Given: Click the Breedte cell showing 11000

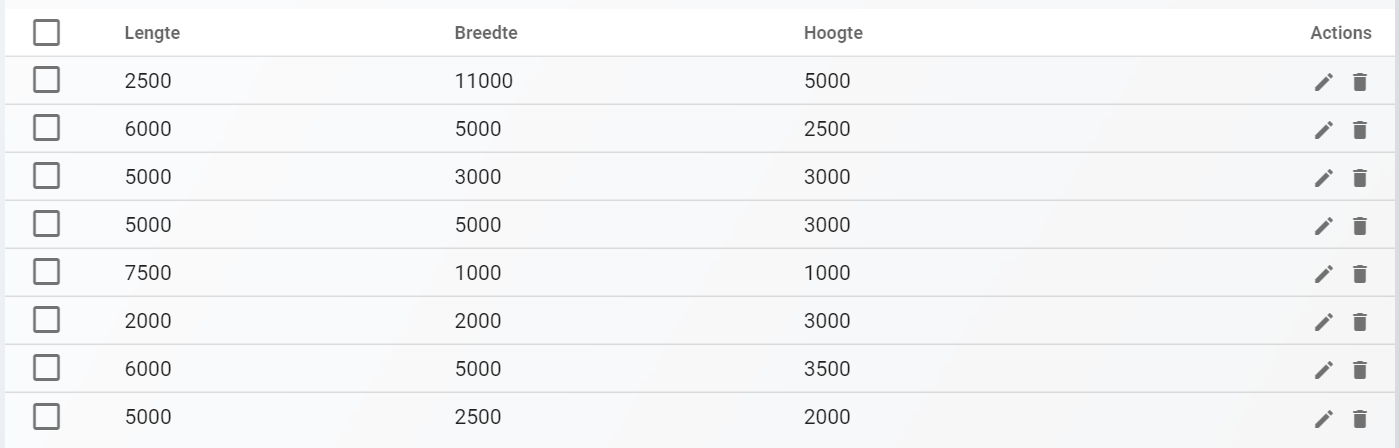Looking at the screenshot, I should (484, 81).
